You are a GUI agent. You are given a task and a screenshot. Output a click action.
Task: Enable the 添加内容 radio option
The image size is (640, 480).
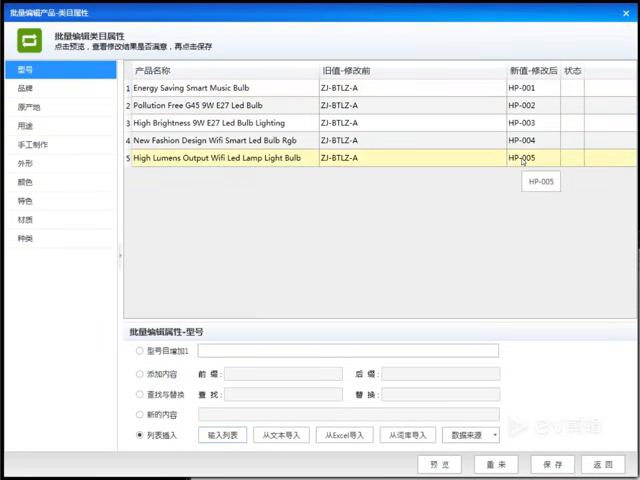[140, 374]
